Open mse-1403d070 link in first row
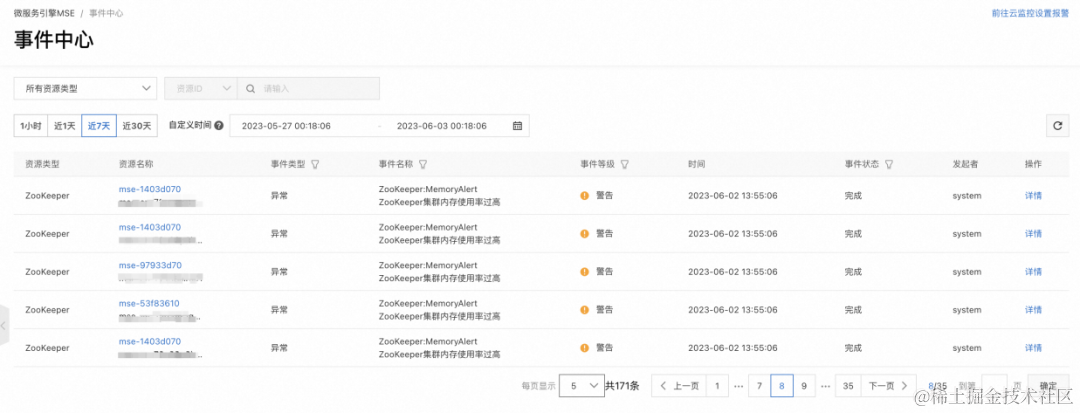 click(x=149, y=189)
